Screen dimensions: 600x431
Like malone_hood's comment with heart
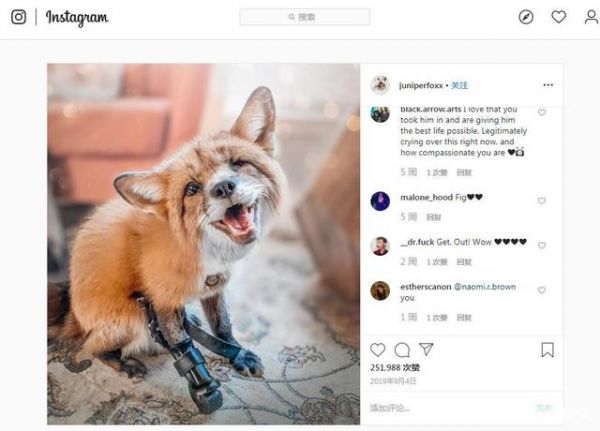542,201
